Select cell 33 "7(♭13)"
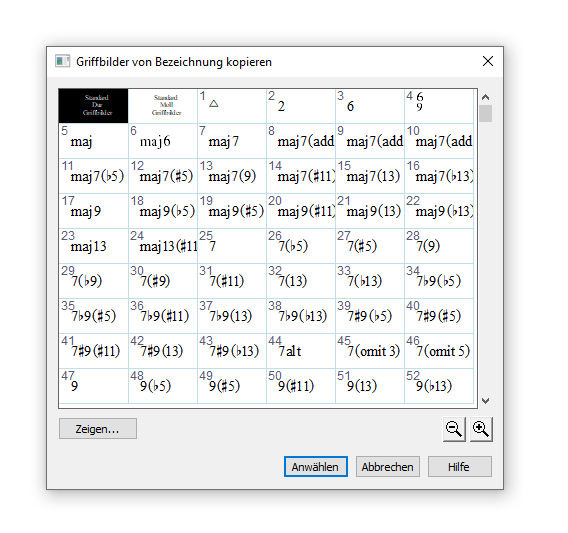Image resolution: width=568 pixels, height=533 pixels. [x=370, y=281]
